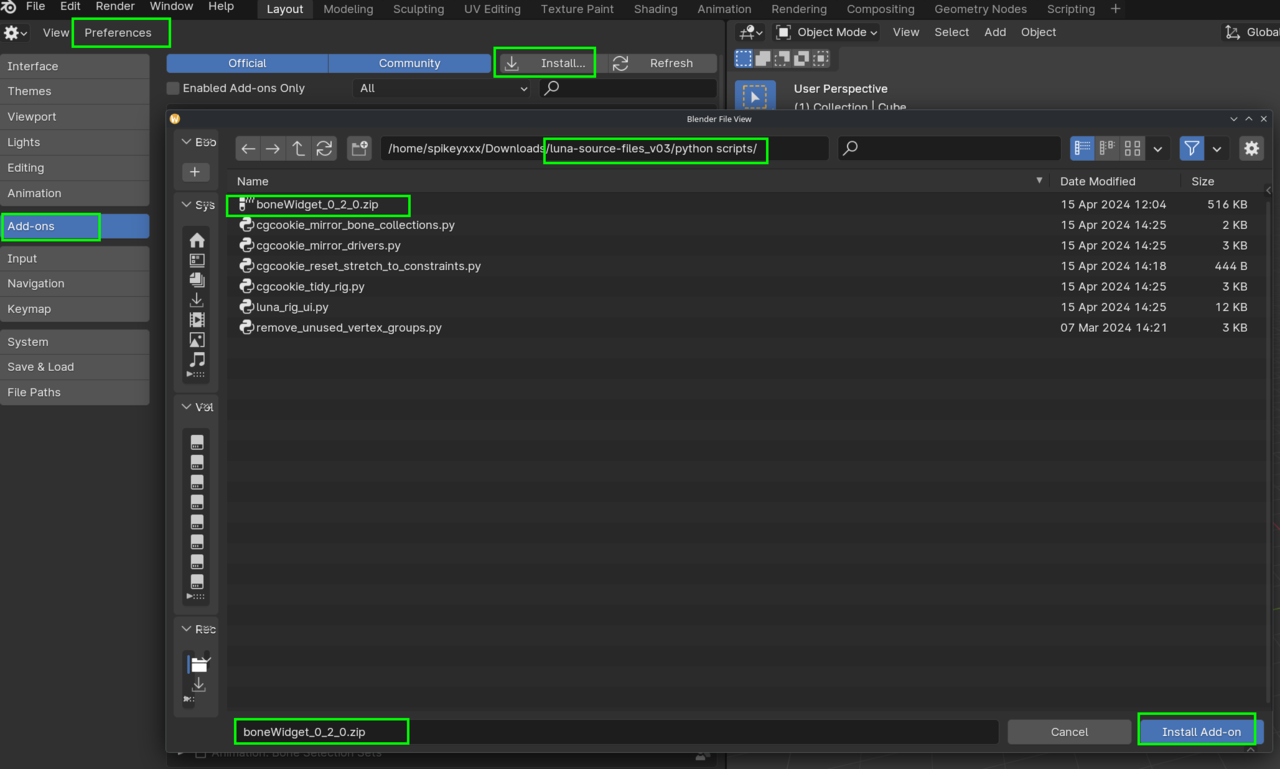Image resolution: width=1280 pixels, height=769 pixels.
Task: Open the add-on category dropdown showing All
Action: click(443, 88)
